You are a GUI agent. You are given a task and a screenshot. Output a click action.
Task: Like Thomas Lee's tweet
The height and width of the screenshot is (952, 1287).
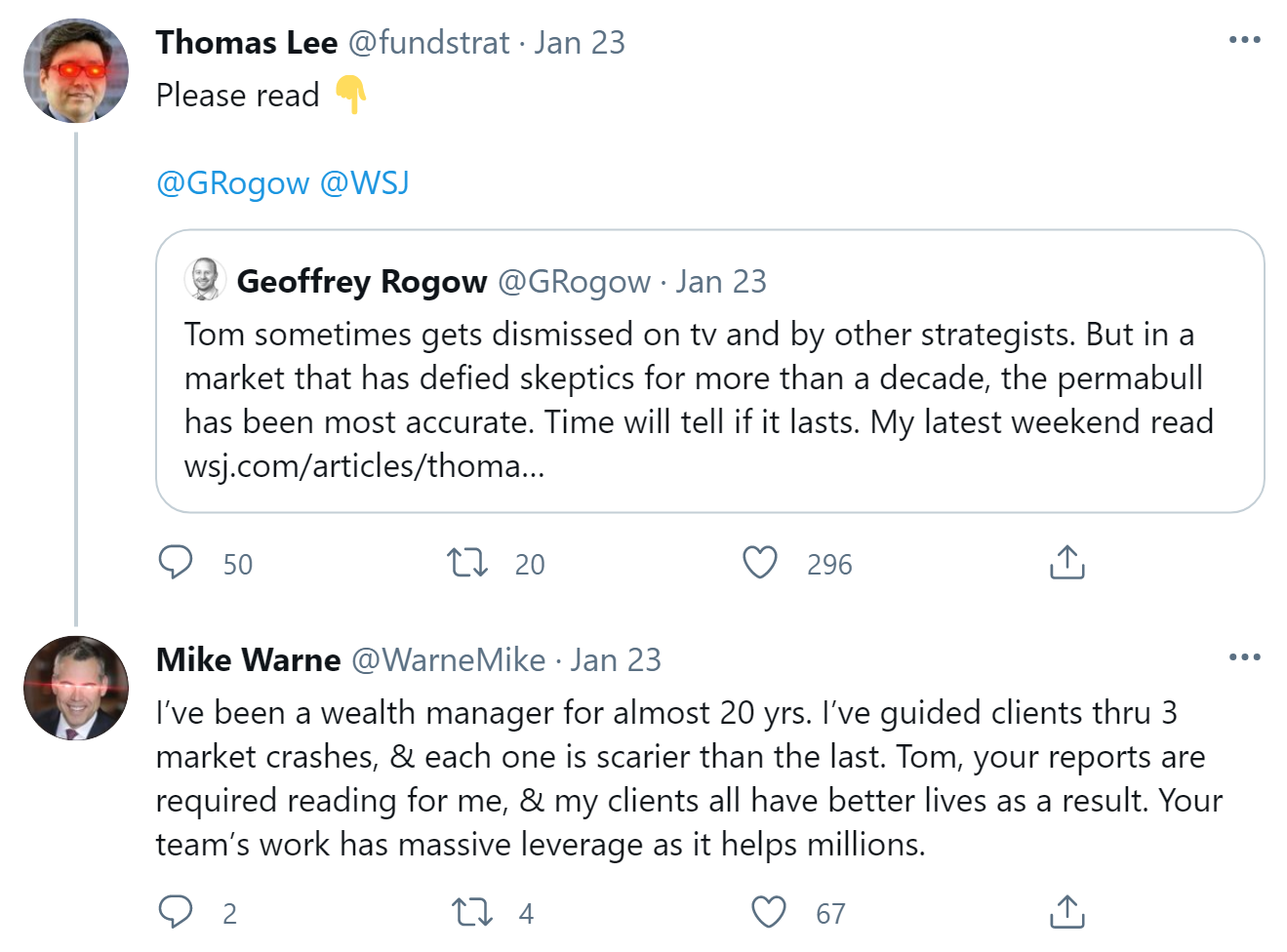(x=760, y=563)
